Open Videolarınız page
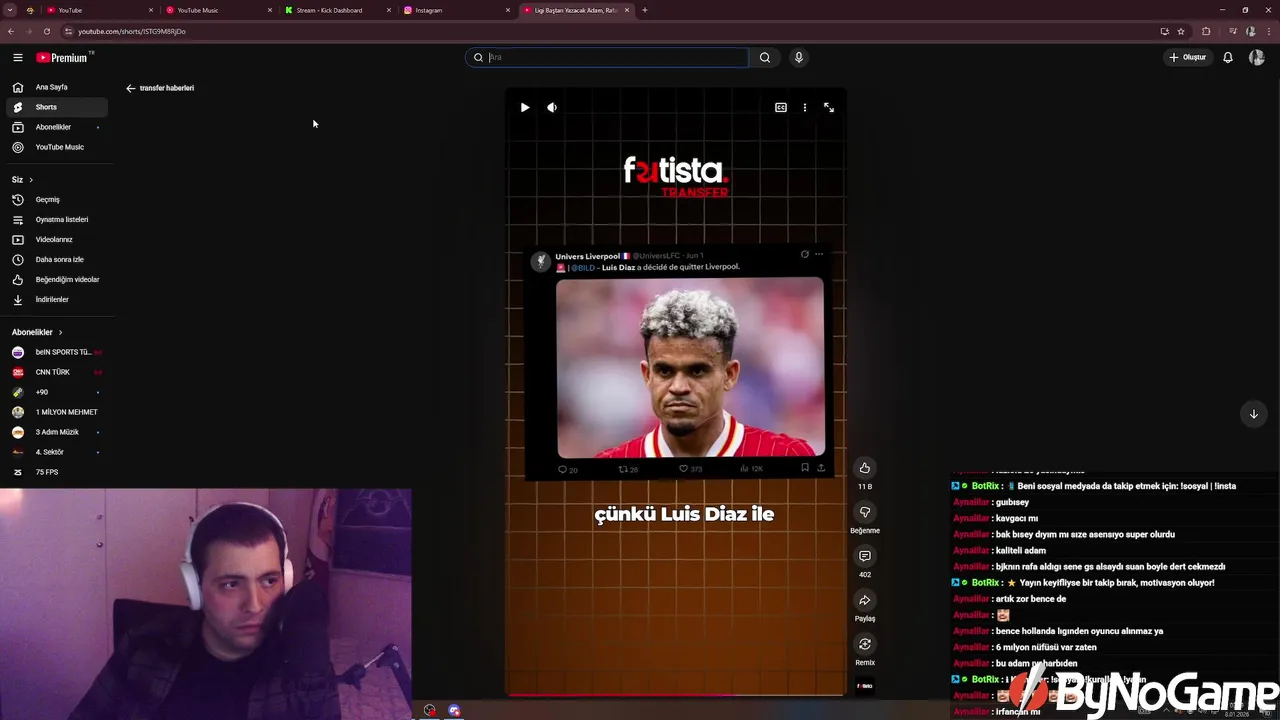 [57, 239]
